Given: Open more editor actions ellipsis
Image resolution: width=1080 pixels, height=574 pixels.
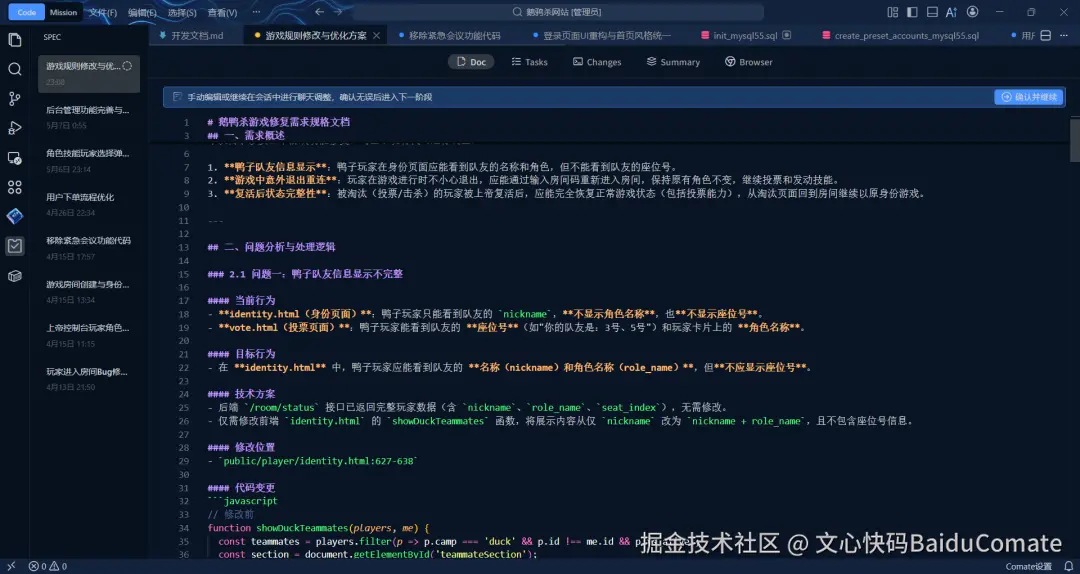Looking at the screenshot, I should 1065,35.
